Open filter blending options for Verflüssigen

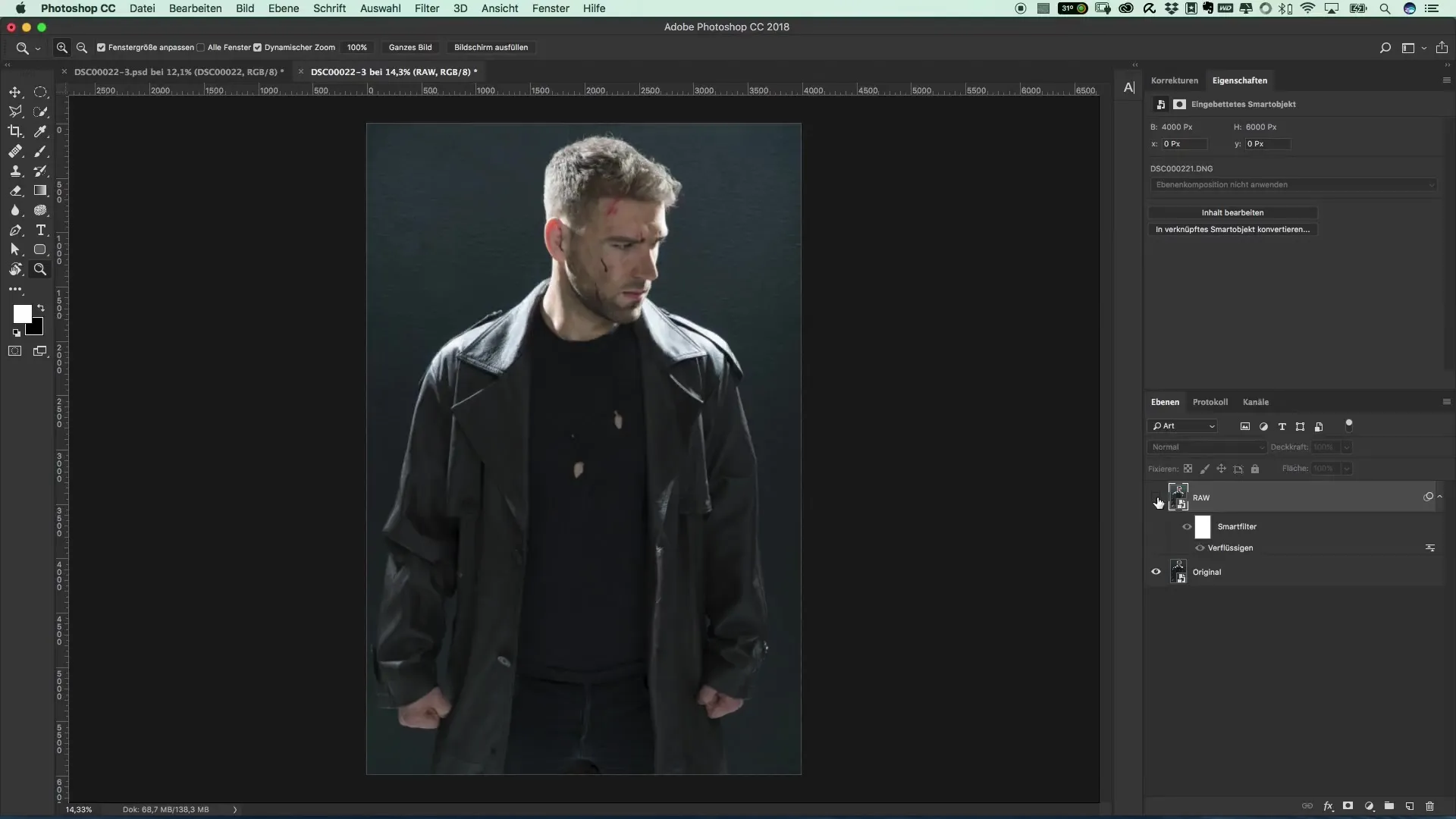(1430, 548)
